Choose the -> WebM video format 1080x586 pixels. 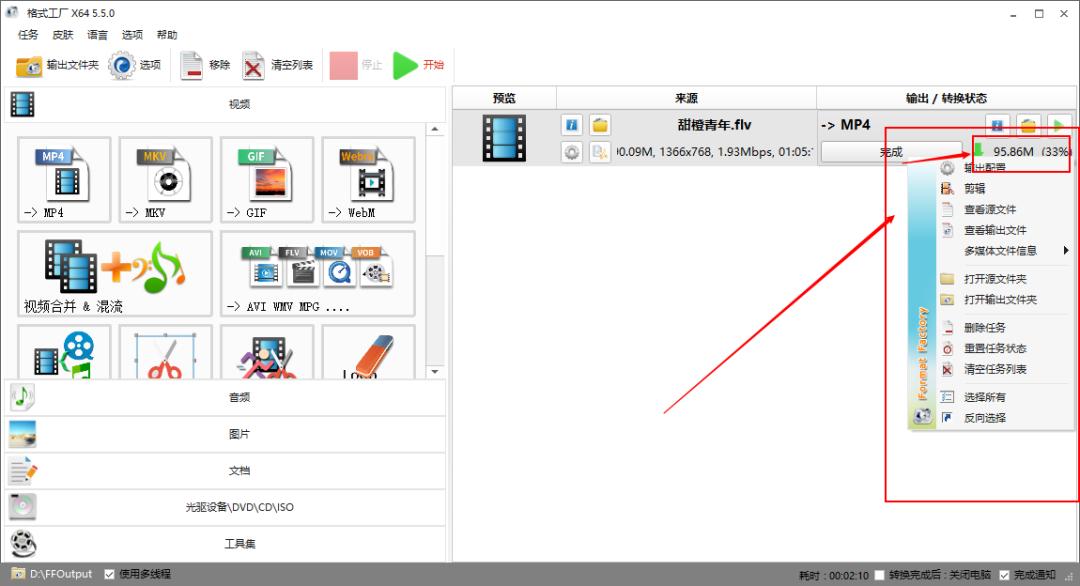368,180
